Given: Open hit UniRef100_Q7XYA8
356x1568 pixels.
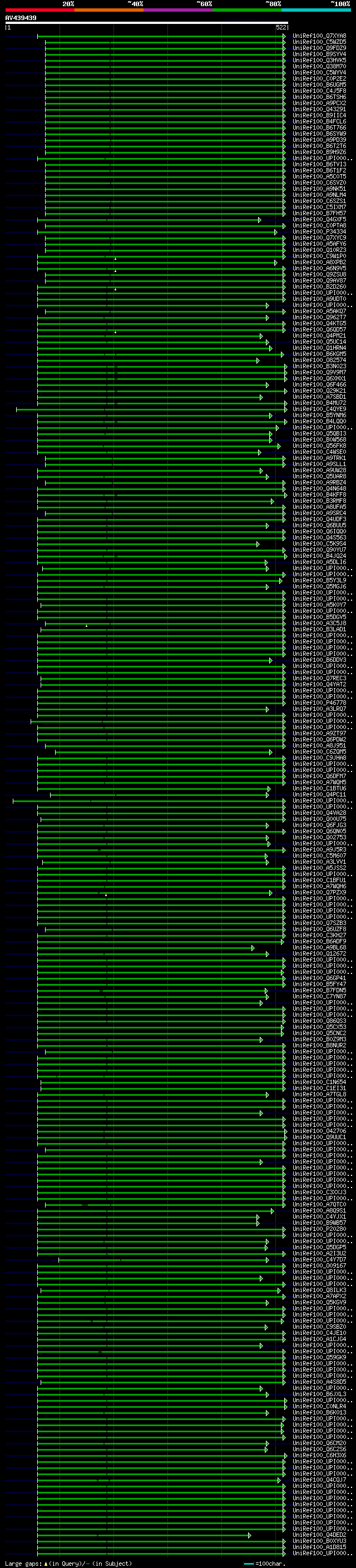Looking at the screenshot, I should tap(319, 36).
